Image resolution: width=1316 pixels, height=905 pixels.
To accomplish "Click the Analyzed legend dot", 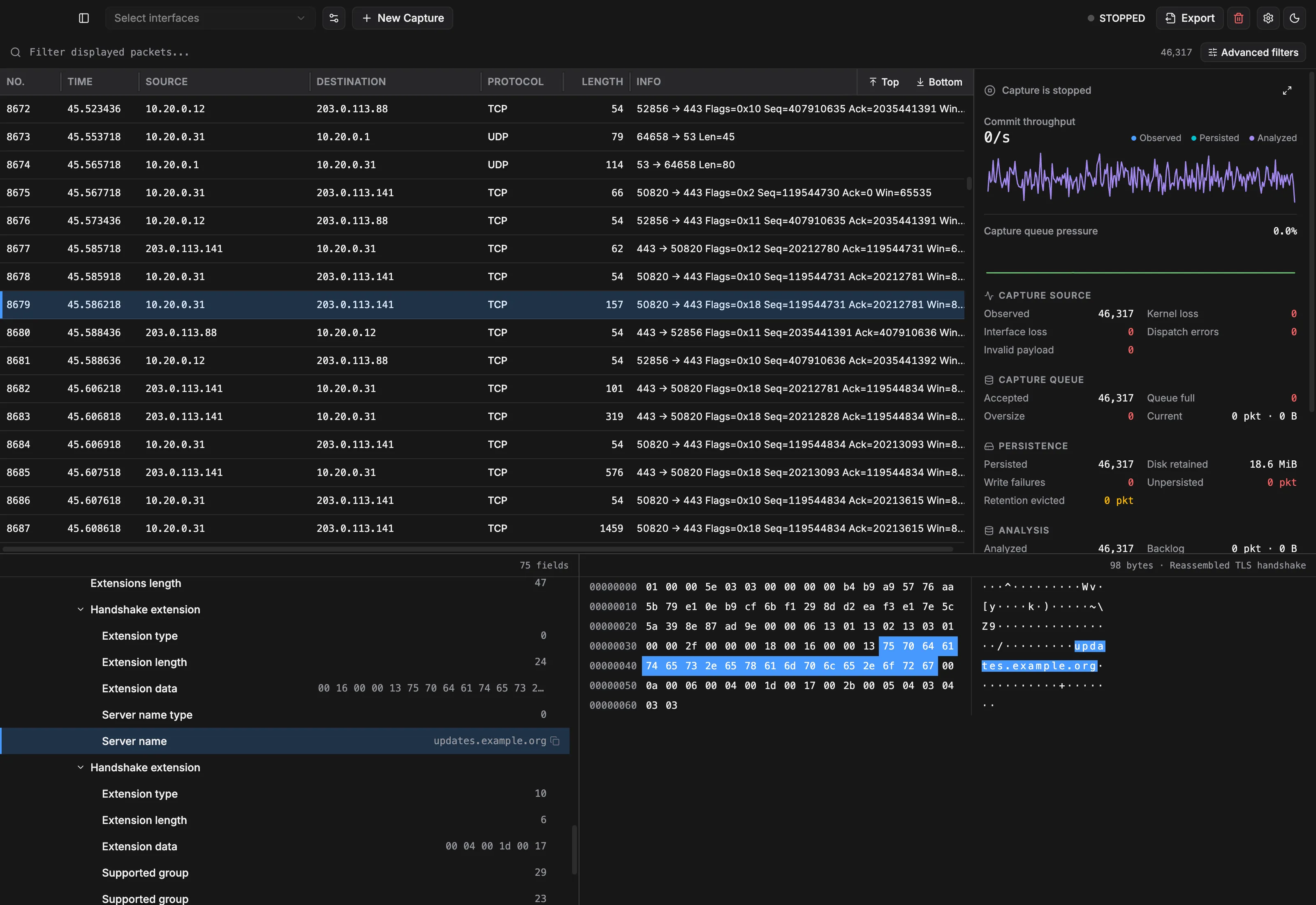I will tap(1251, 138).
